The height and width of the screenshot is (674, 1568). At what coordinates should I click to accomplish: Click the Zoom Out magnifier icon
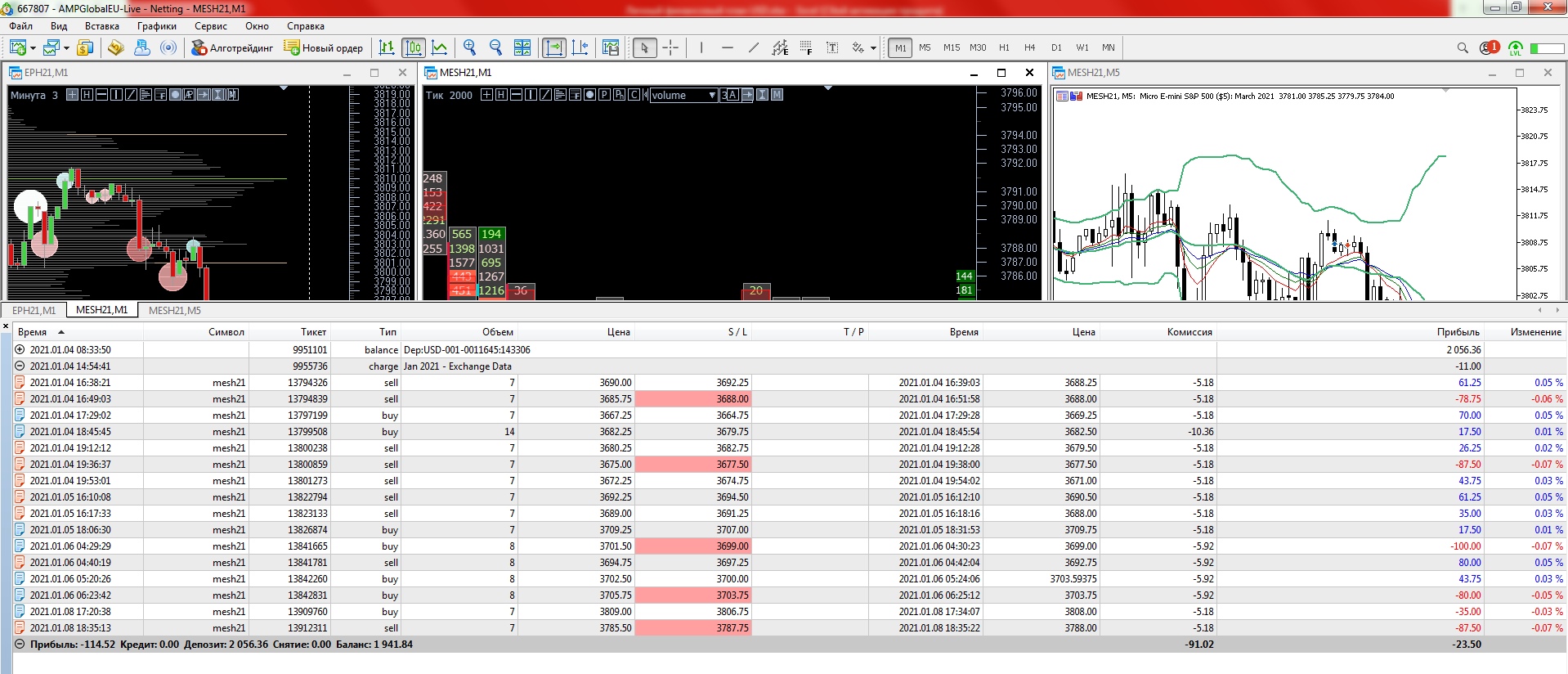[x=495, y=47]
